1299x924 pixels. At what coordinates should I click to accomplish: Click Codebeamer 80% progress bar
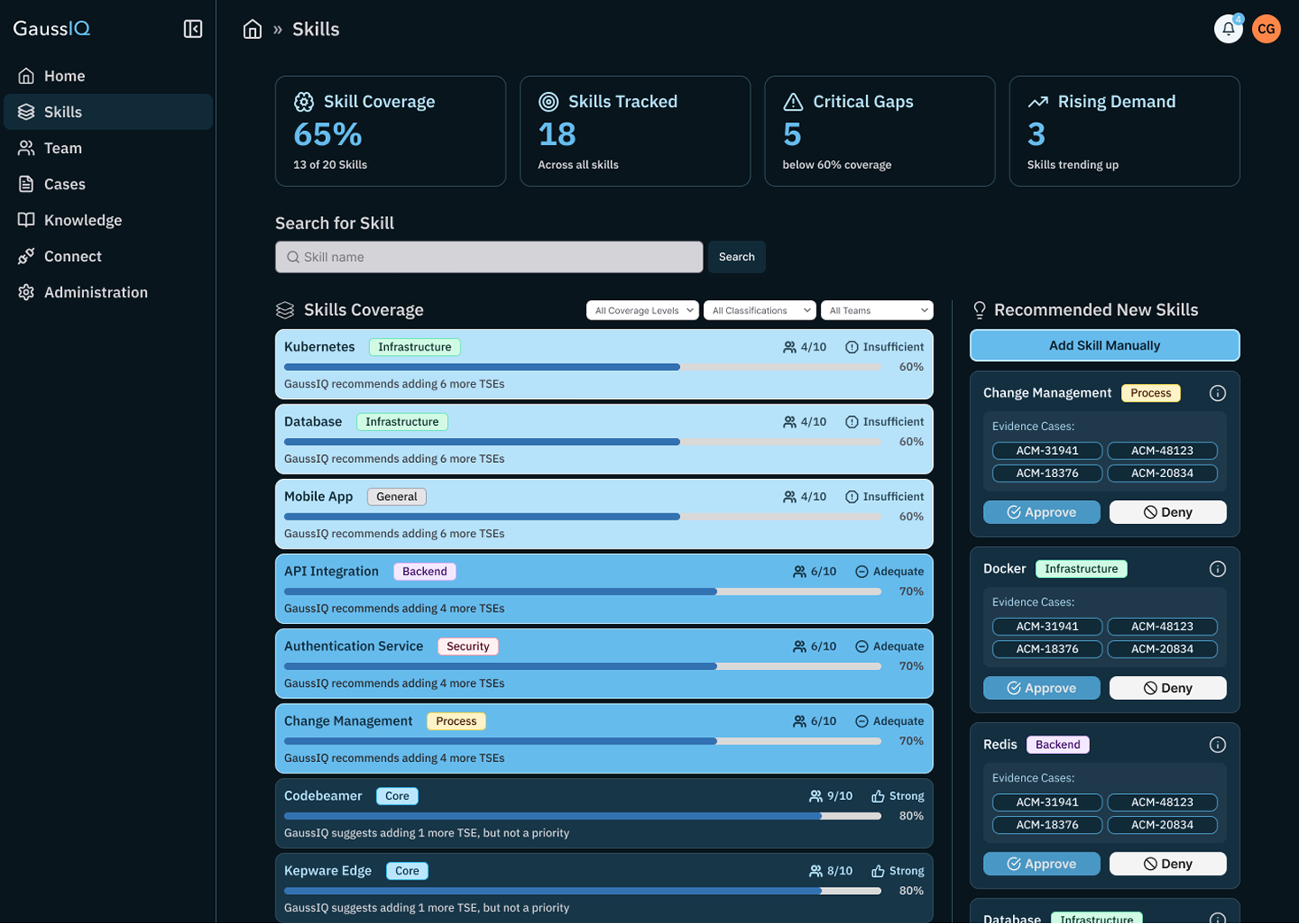point(583,816)
